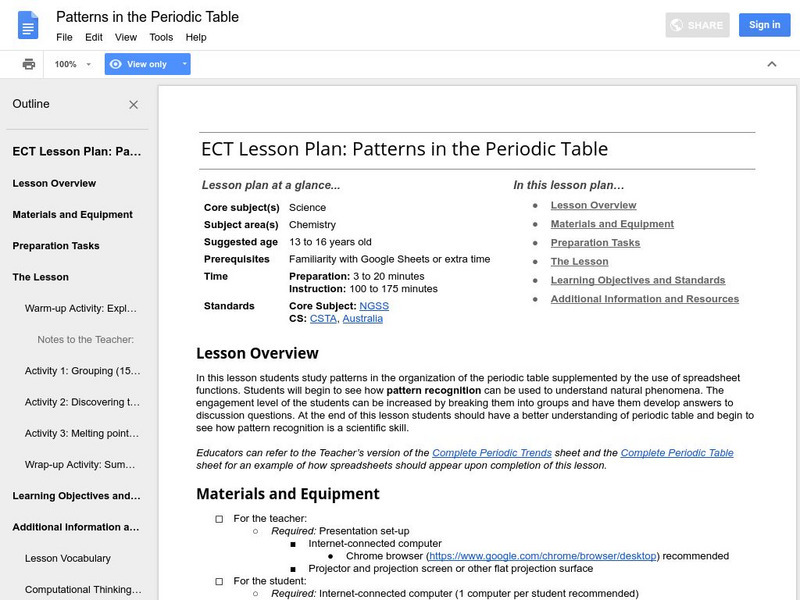
Task: Jump to Lesson Overview in outline
Action: (x=54, y=183)
